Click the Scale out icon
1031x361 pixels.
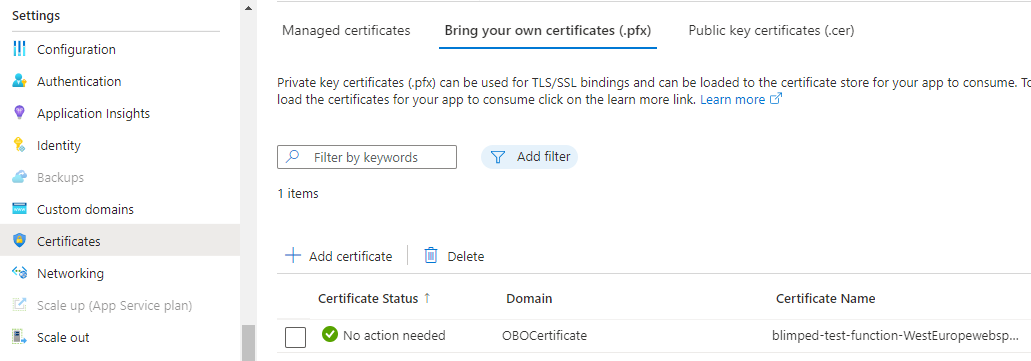(20, 337)
